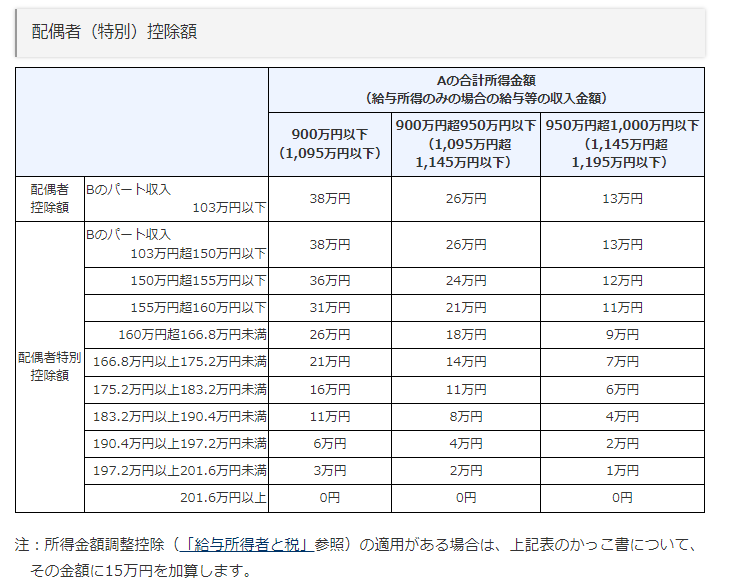The height and width of the screenshot is (579, 732).
Task: Select 13万円 in the 103万円以下 row
Action: tap(622, 198)
